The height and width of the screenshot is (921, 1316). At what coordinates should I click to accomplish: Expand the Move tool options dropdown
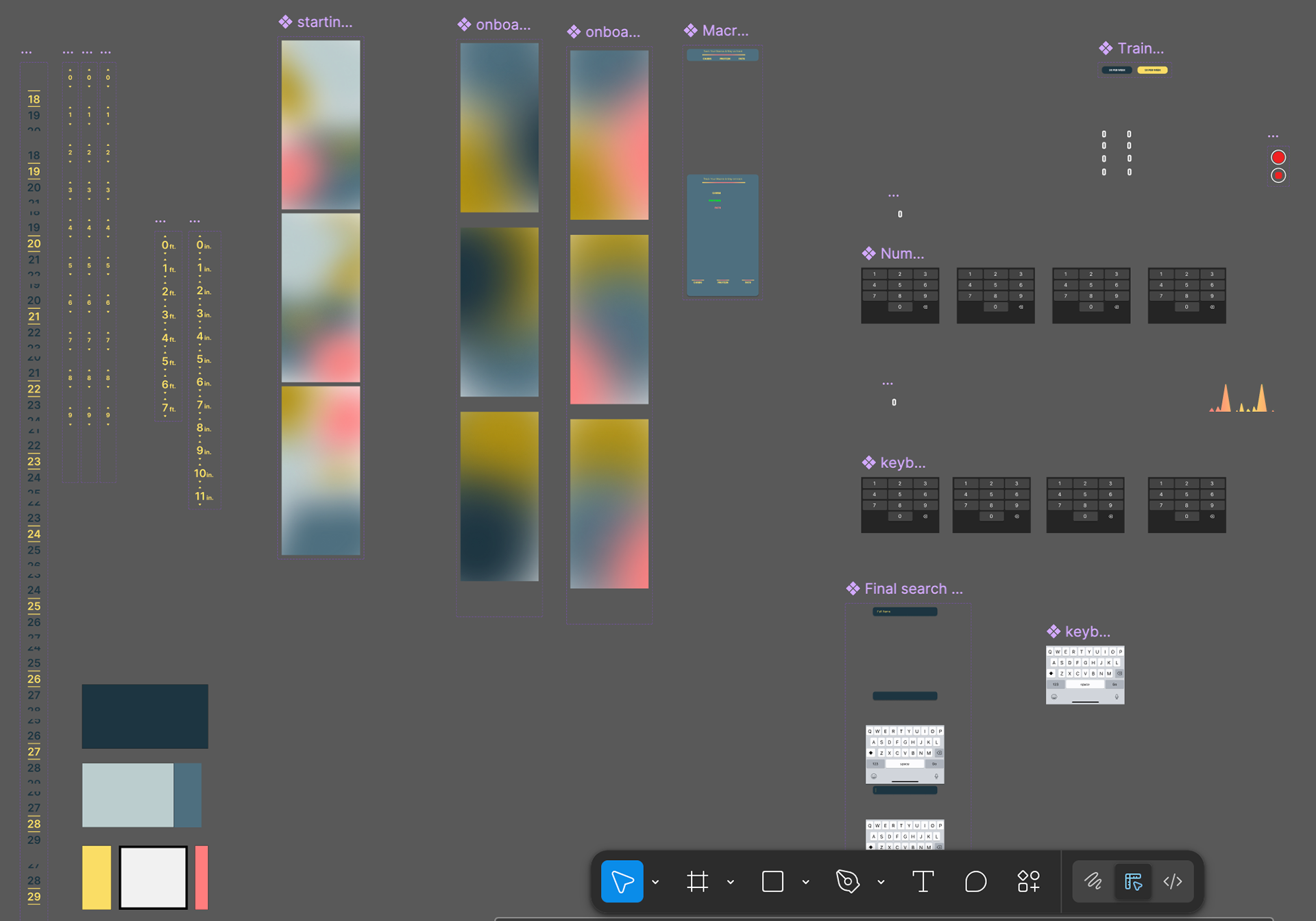click(656, 882)
